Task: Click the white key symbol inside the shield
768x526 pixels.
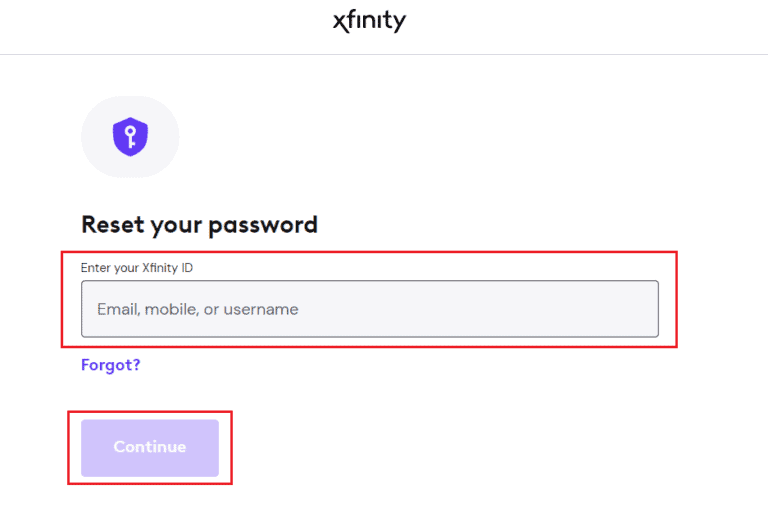Action: 130,136
